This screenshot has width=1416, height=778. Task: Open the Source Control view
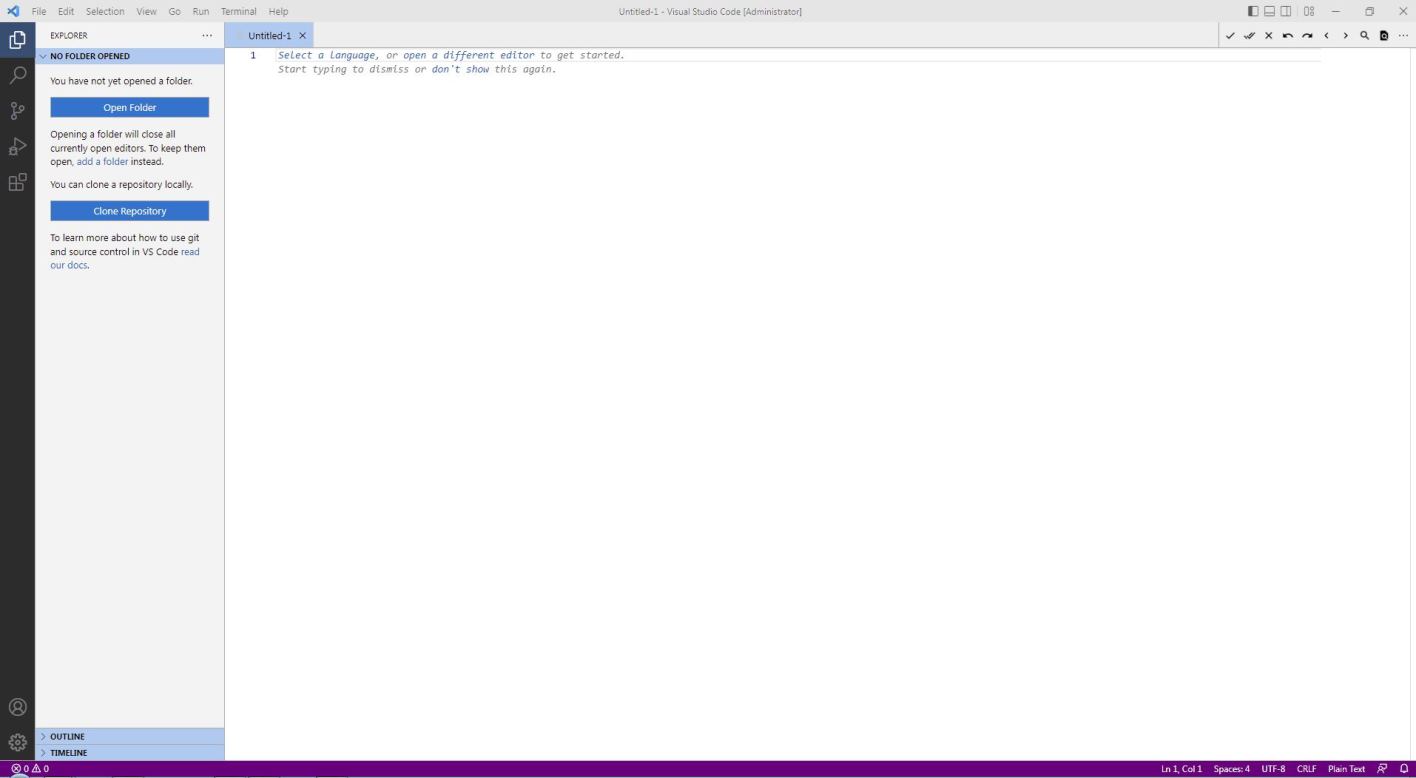click(x=17, y=111)
